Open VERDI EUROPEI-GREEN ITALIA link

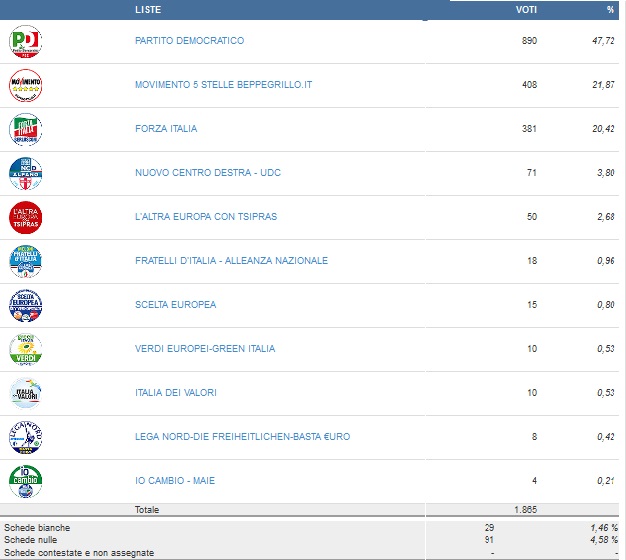pyautogui.click(x=205, y=348)
